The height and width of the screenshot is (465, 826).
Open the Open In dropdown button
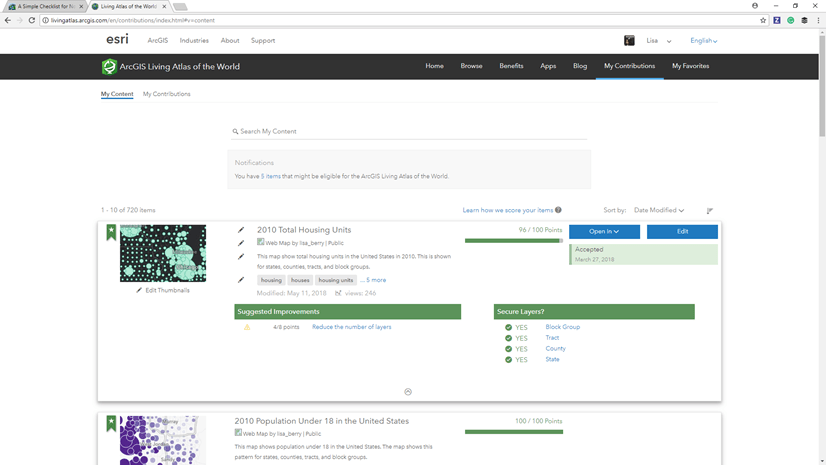click(x=604, y=232)
